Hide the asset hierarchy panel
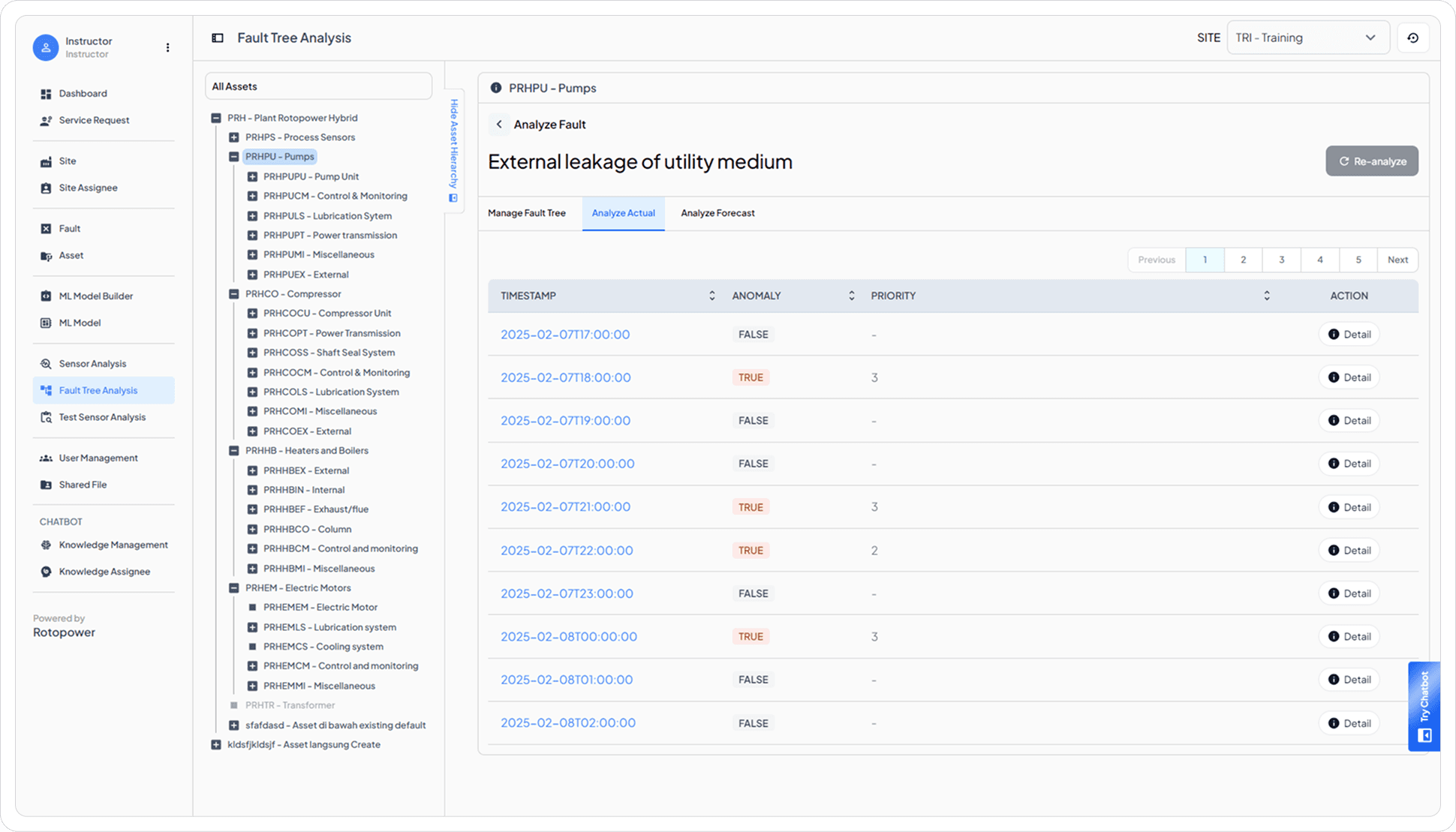The height and width of the screenshot is (832, 1456). coord(453,150)
